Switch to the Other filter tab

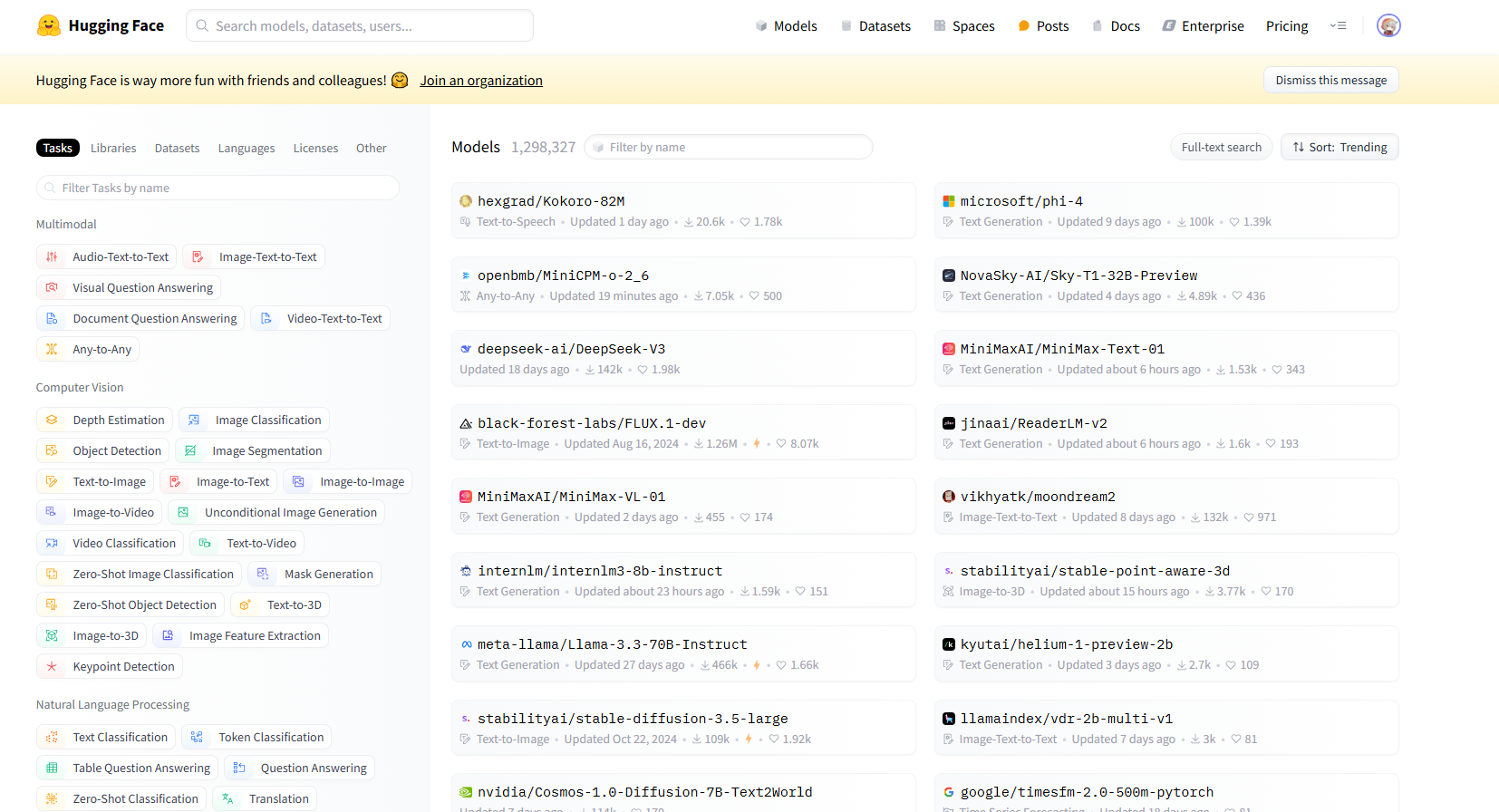point(371,149)
